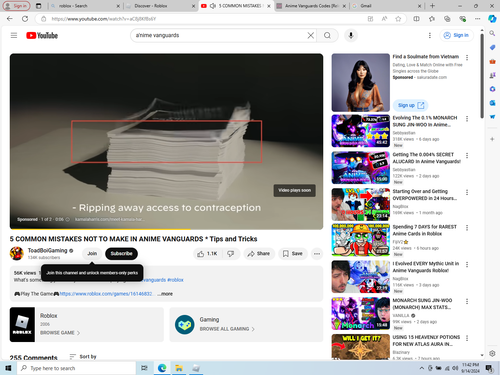Go back with browser back arrow

coord(10,19)
